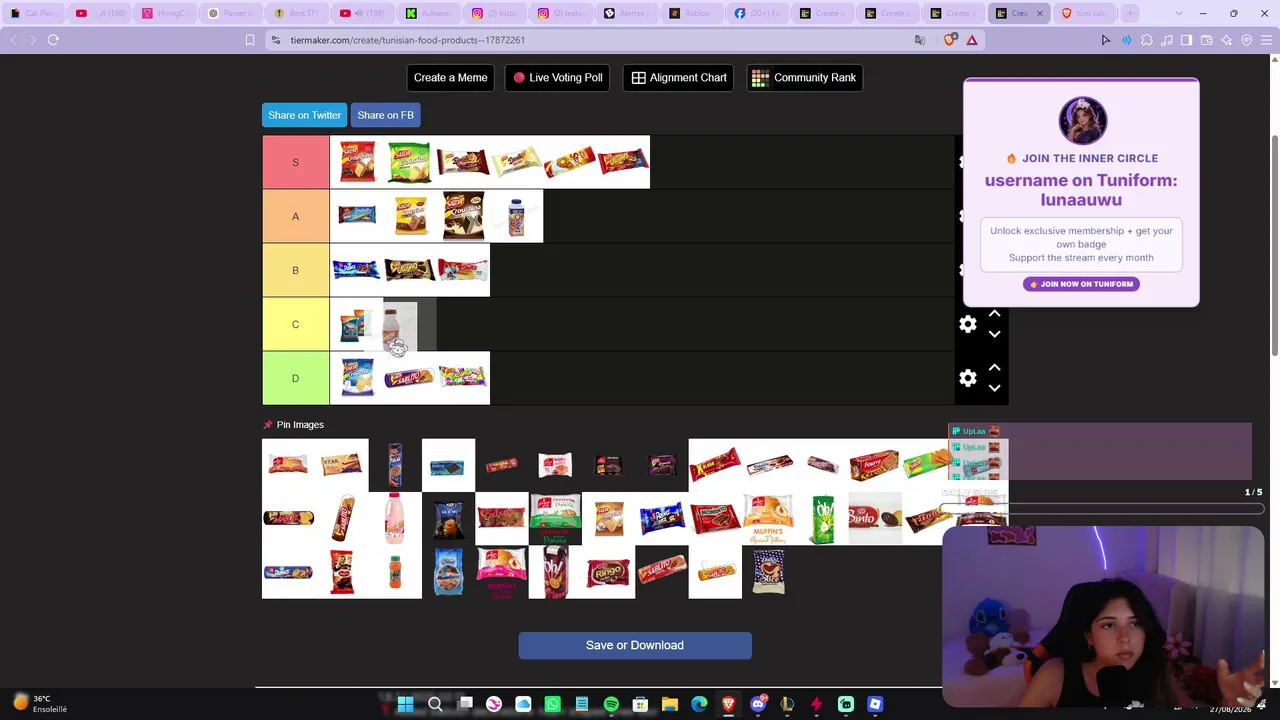Open Microsoft Store from the taskbar
Viewport: 1280px width, 720px height.
click(x=641, y=704)
